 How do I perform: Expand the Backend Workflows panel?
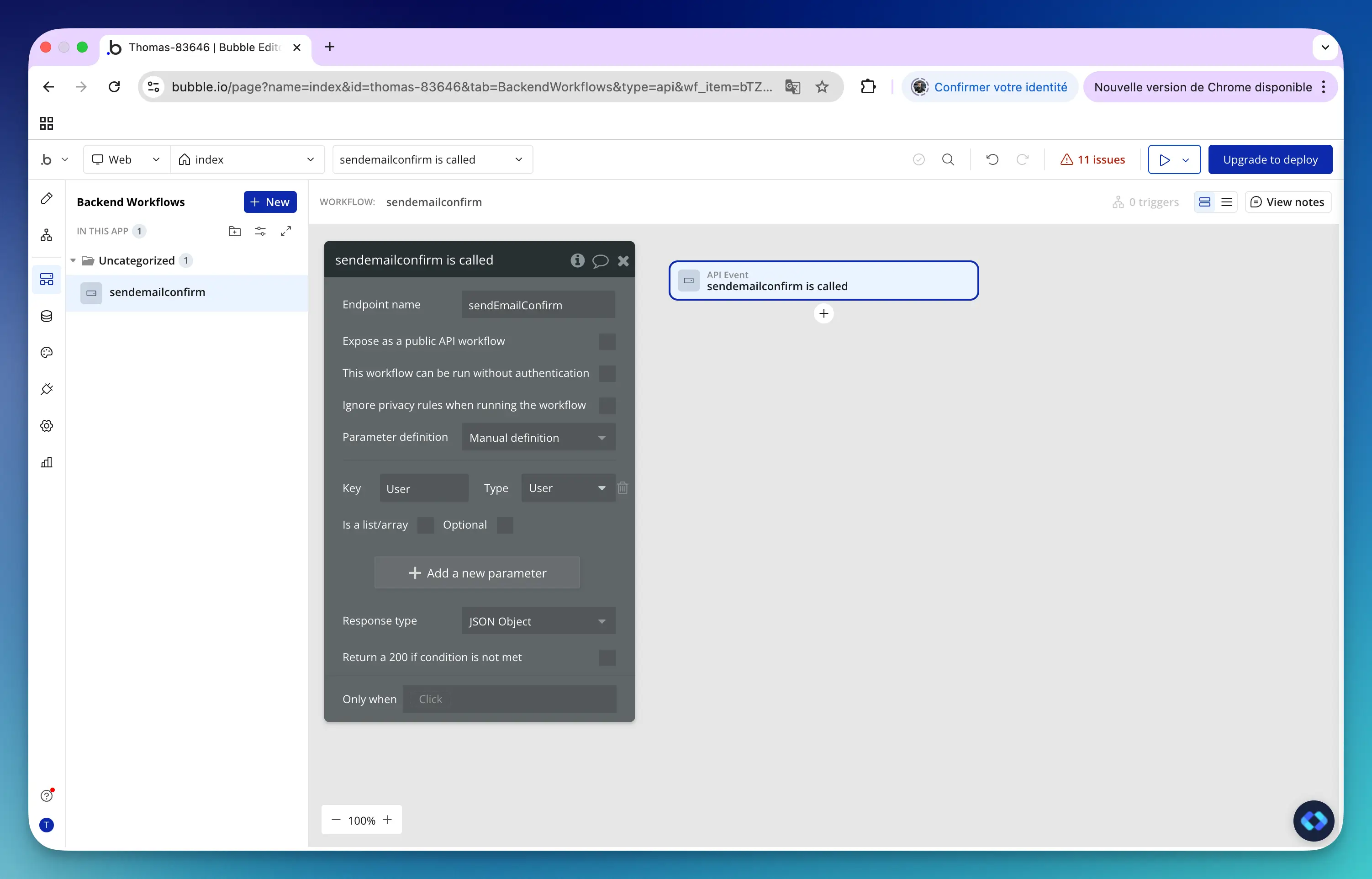pos(286,231)
